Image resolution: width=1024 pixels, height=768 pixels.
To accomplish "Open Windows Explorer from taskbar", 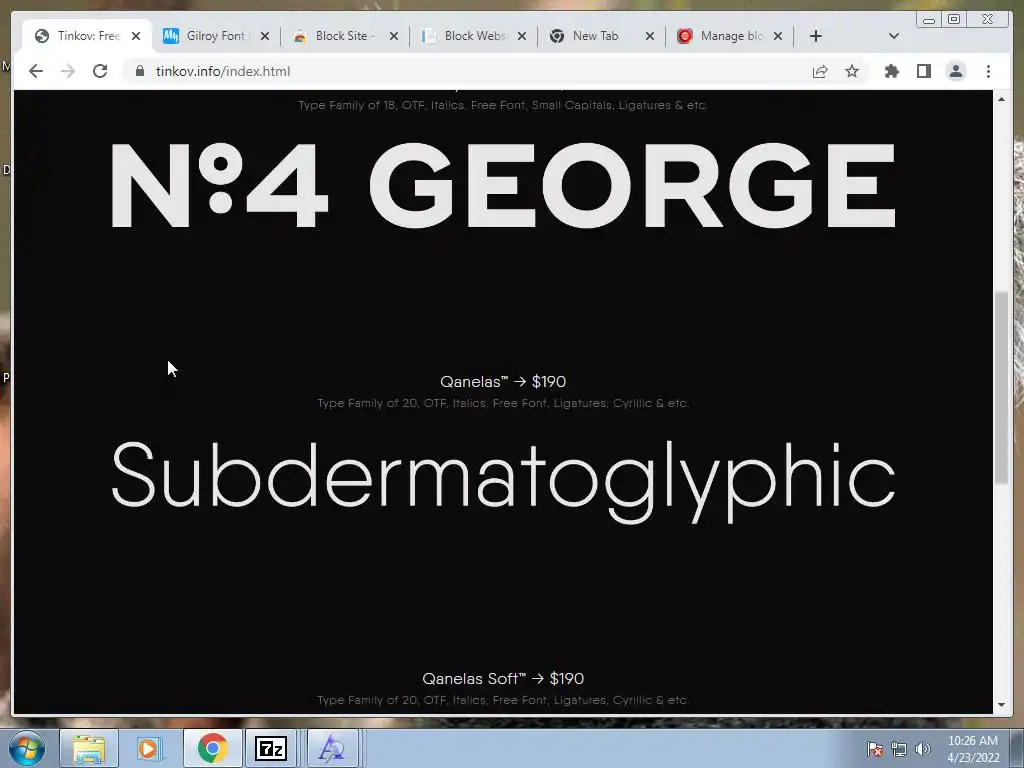I will pyautogui.click(x=89, y=748).
